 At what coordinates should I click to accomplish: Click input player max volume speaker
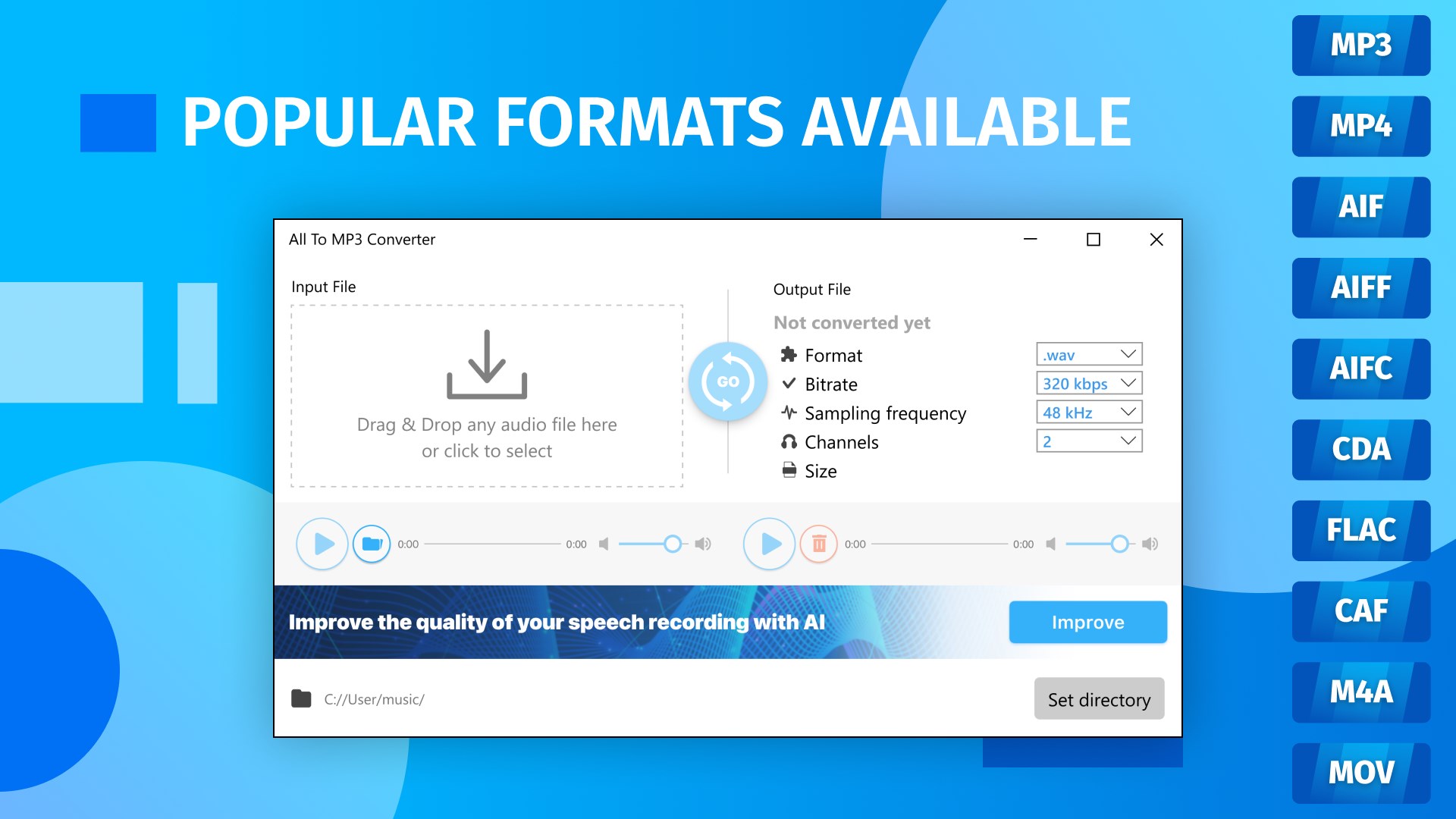(703, 544)
